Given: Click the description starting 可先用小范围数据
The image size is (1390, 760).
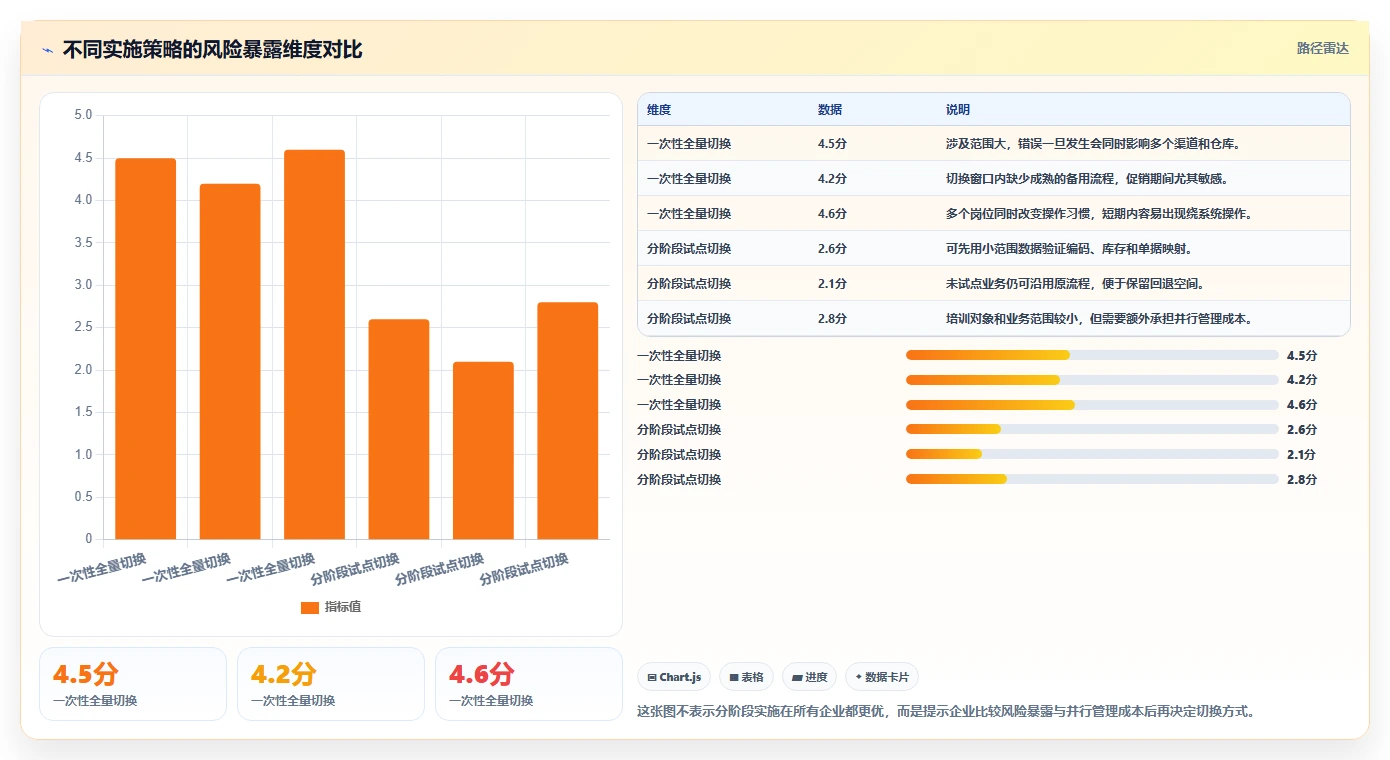Looking at the screenshot, I should click(x=1069, y=249).
